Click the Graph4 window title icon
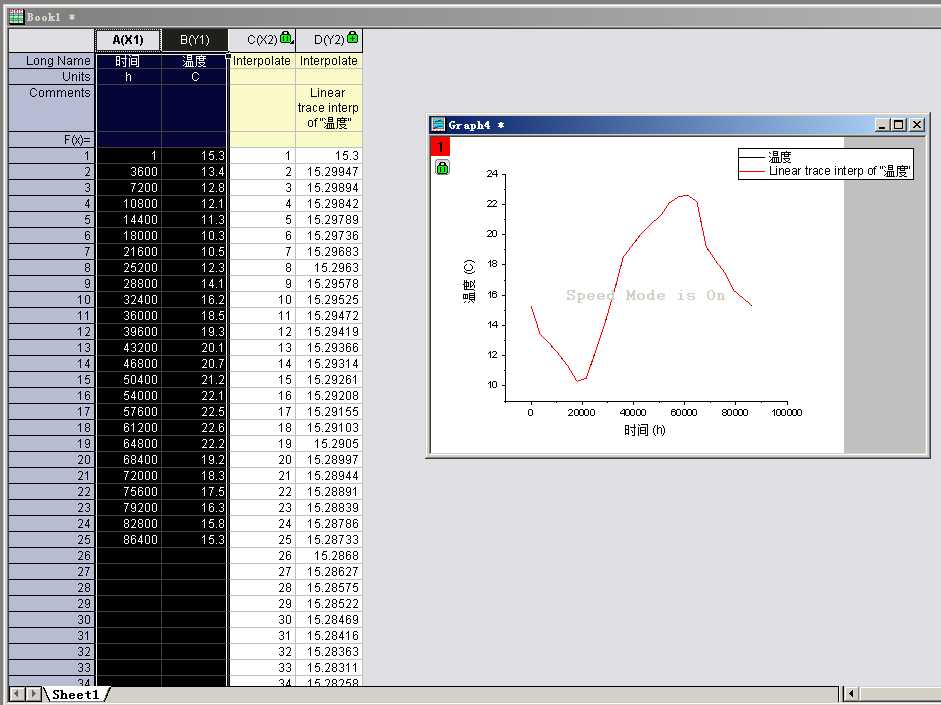 tap(438, 125)
